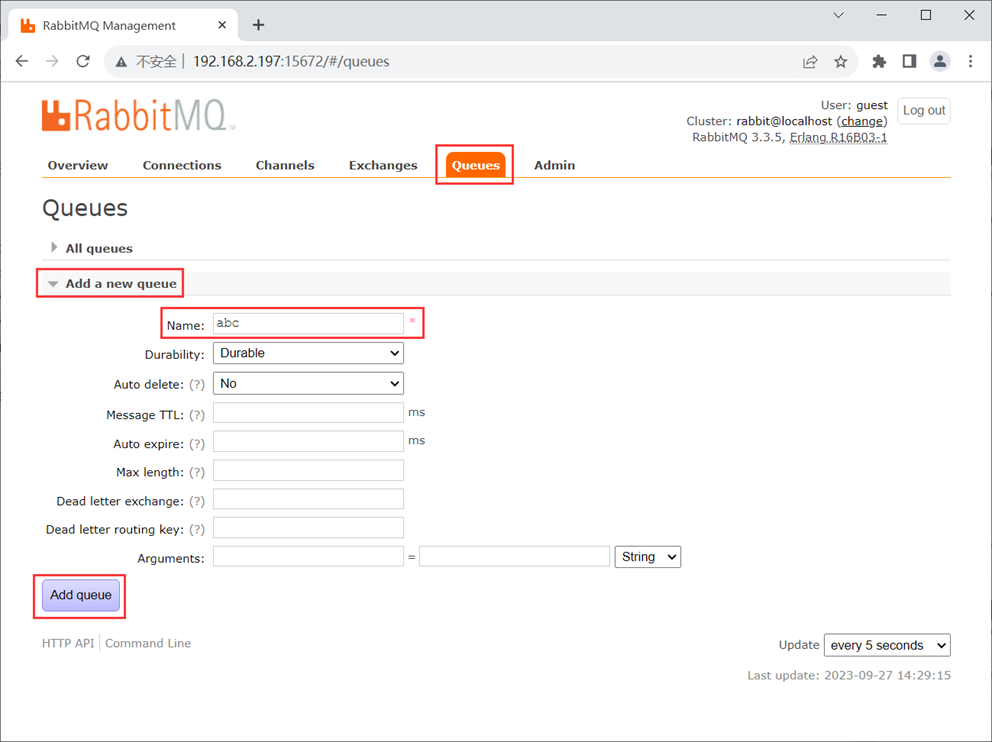Open the Chrome three-dot menu
Image resolution: width=992 pixels, height=742 pixels.
pos(970,61)
